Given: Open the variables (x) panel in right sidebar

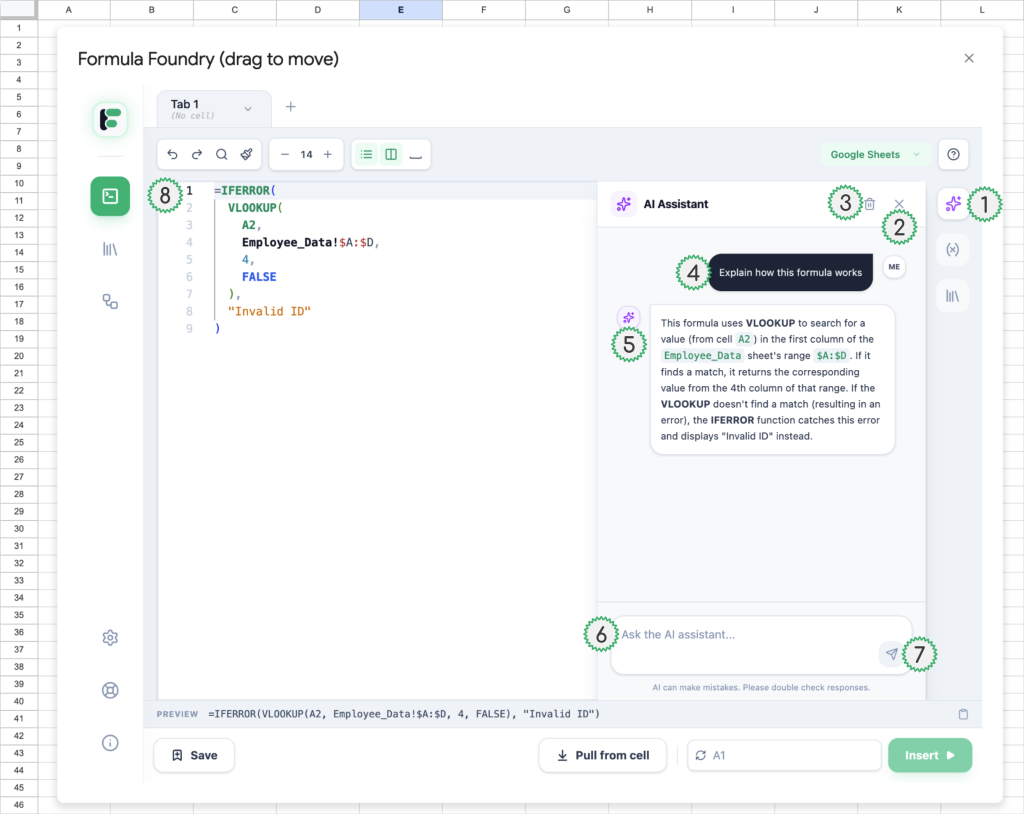Looking at the screenshot, I should (x=952, y=250).
